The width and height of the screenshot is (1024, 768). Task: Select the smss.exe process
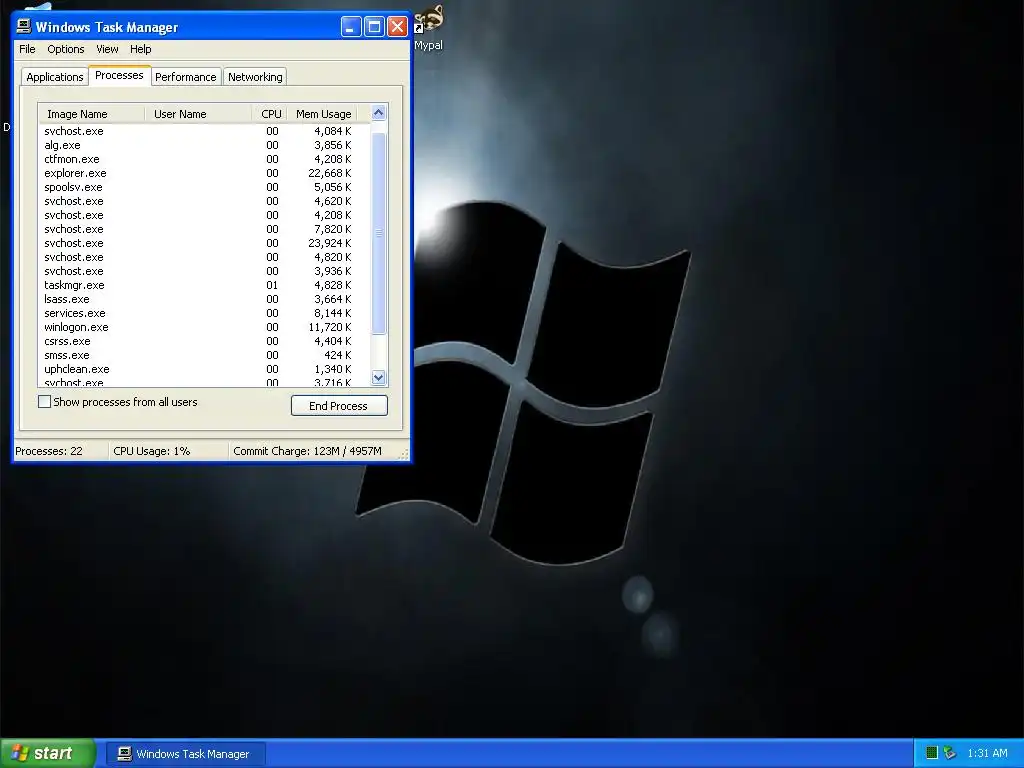coord(204,355)
